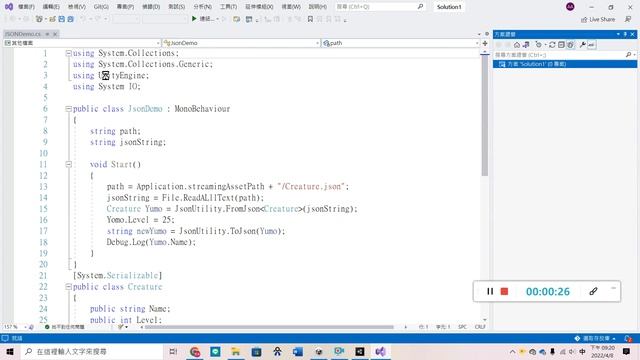This screenshot has height=360, width=640.
Task: Click the account avatar icon
Action: [570, 7]
